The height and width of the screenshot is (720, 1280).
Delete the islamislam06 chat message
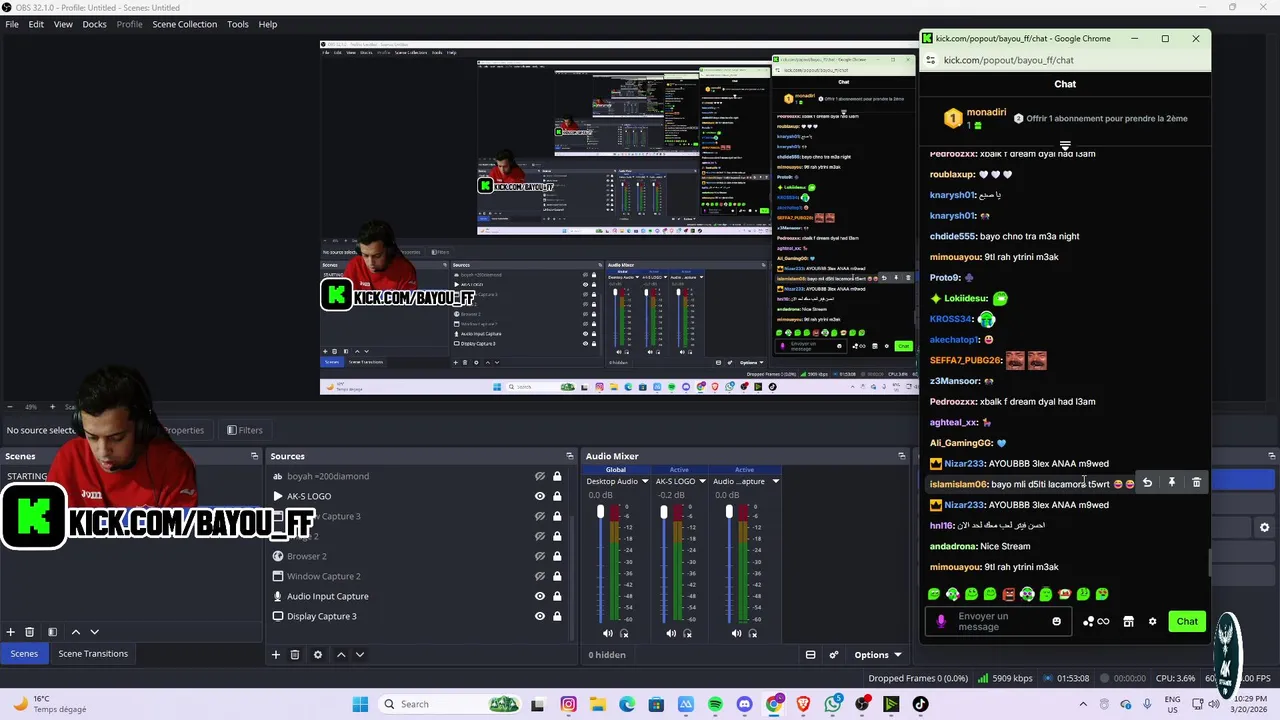click(1197, 483)
